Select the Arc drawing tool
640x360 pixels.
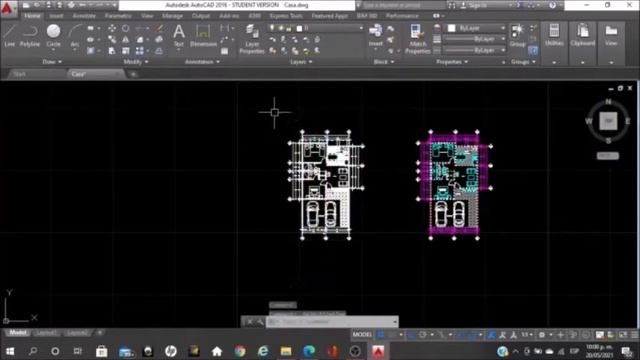[x=75, y=35]
